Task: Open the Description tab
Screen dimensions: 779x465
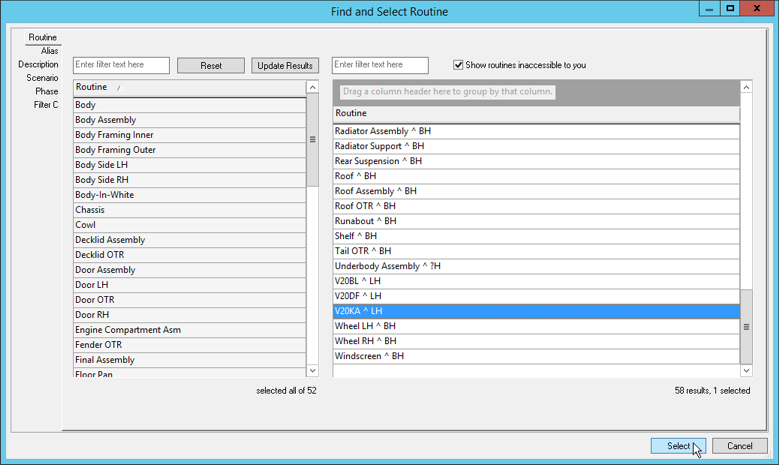Action: tap(38, 64)
